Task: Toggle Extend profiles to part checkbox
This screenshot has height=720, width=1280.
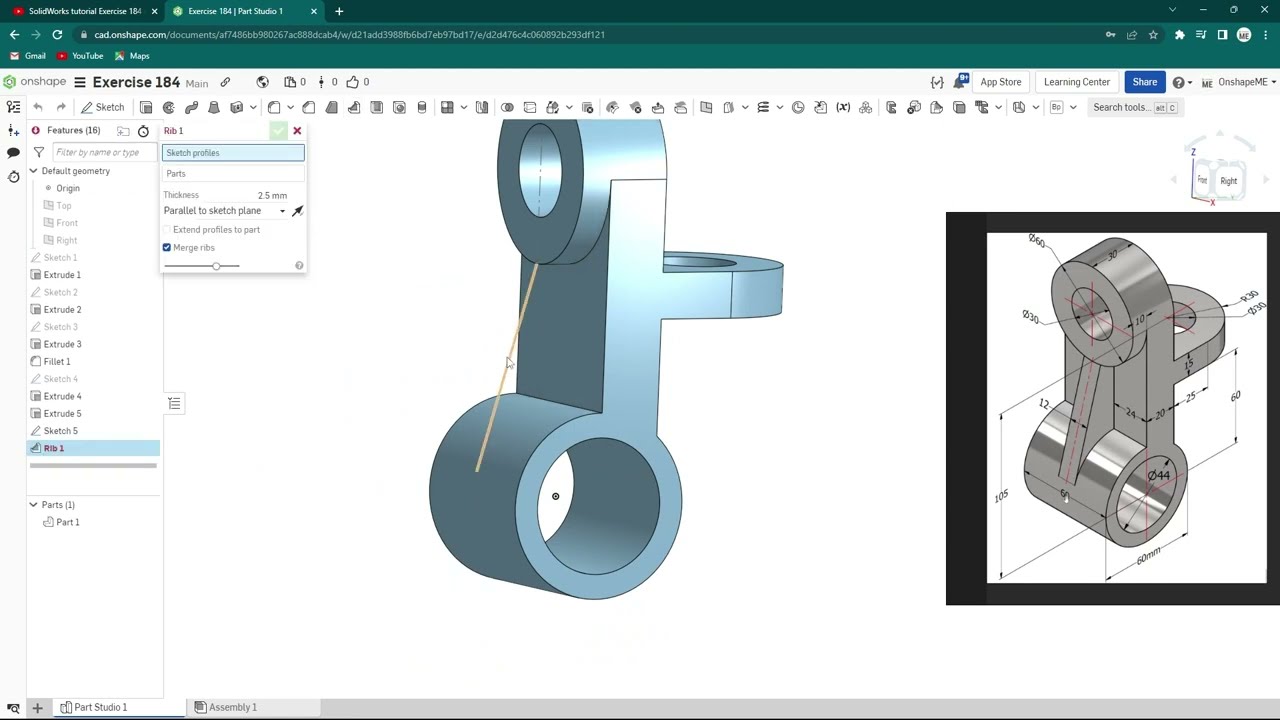Action: (167, 230)
